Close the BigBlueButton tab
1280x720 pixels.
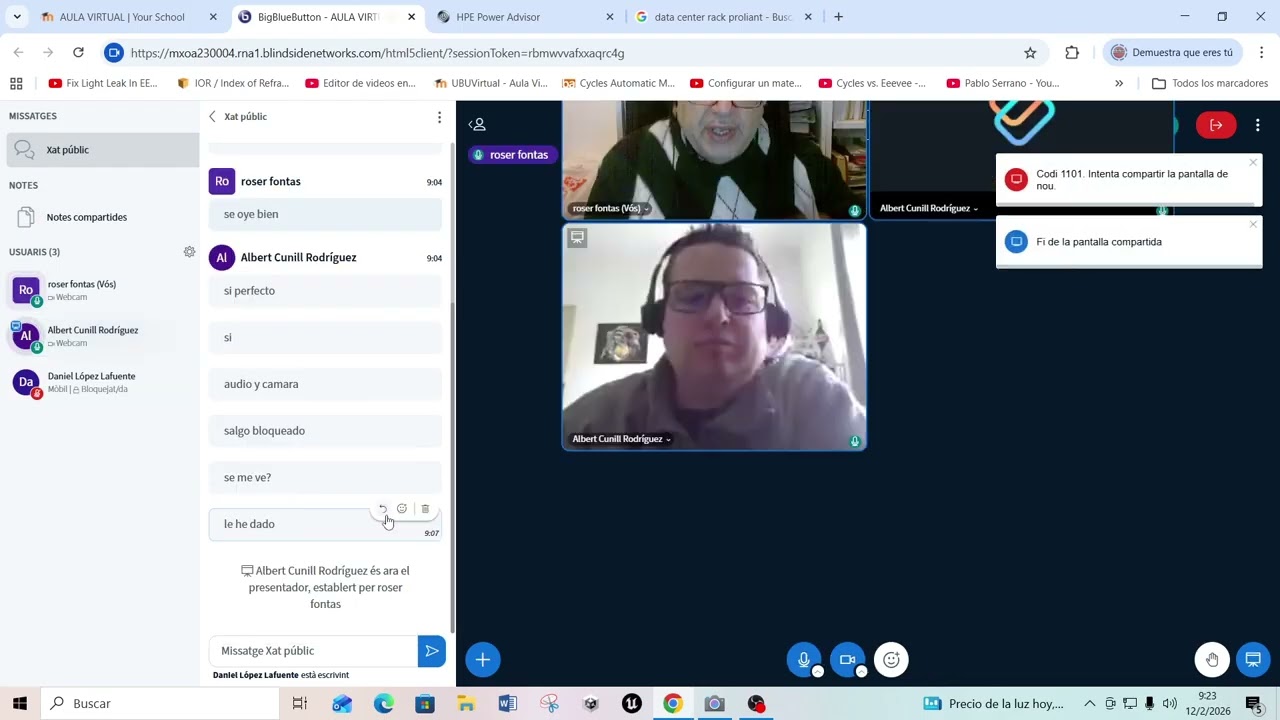tap(411, 17)
